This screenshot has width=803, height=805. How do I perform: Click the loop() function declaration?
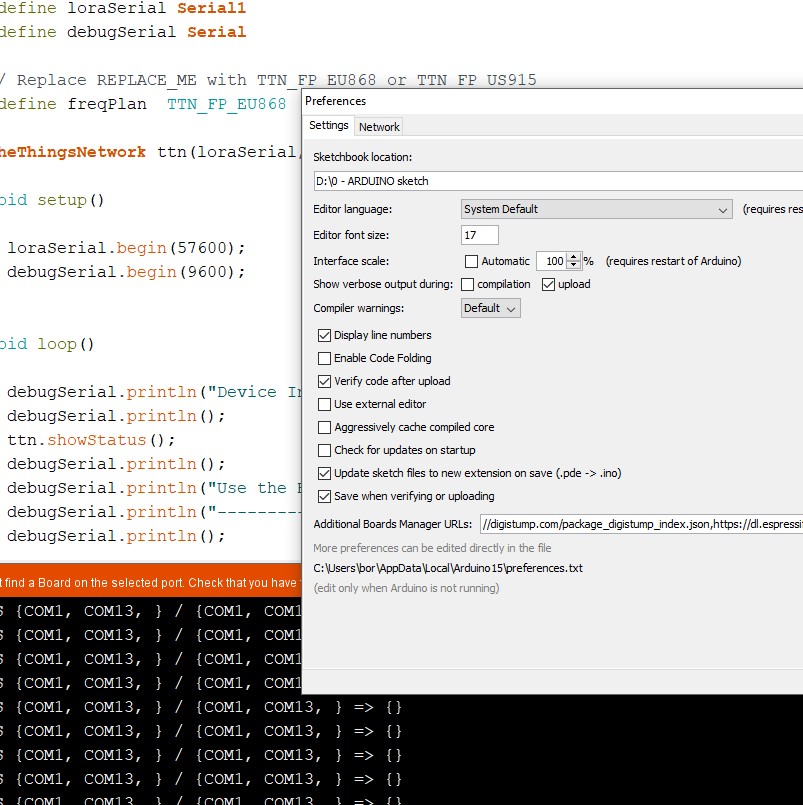[x=47, y=344]
